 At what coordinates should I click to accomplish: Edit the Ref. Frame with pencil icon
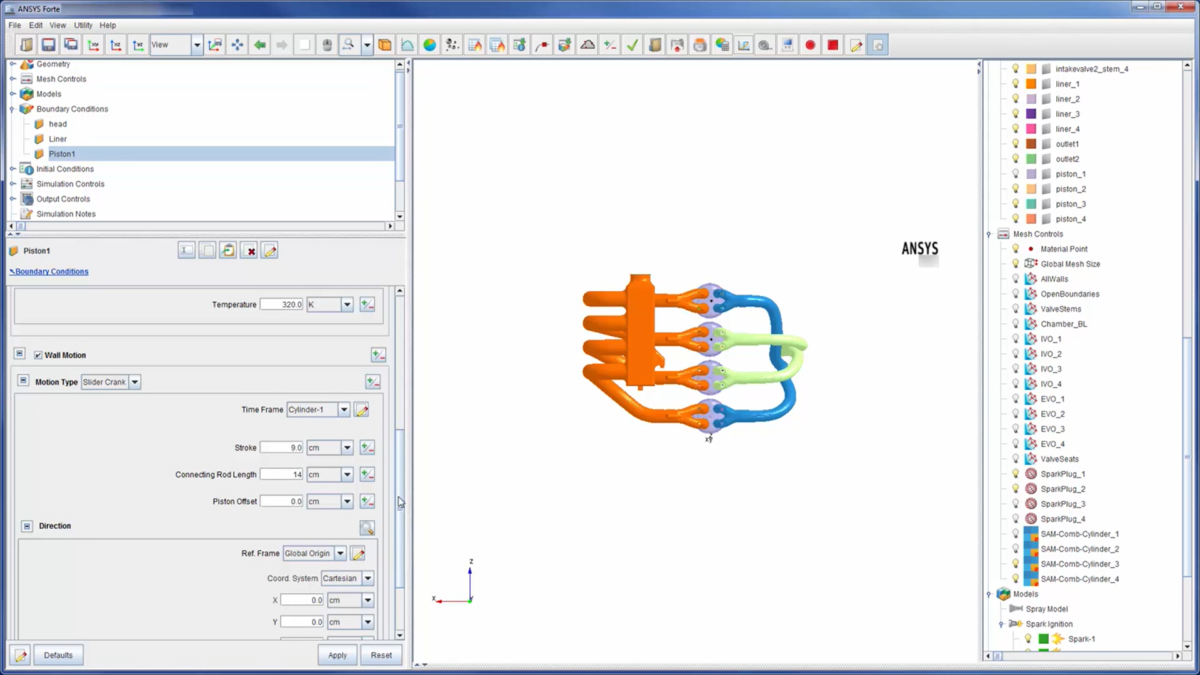357,553
